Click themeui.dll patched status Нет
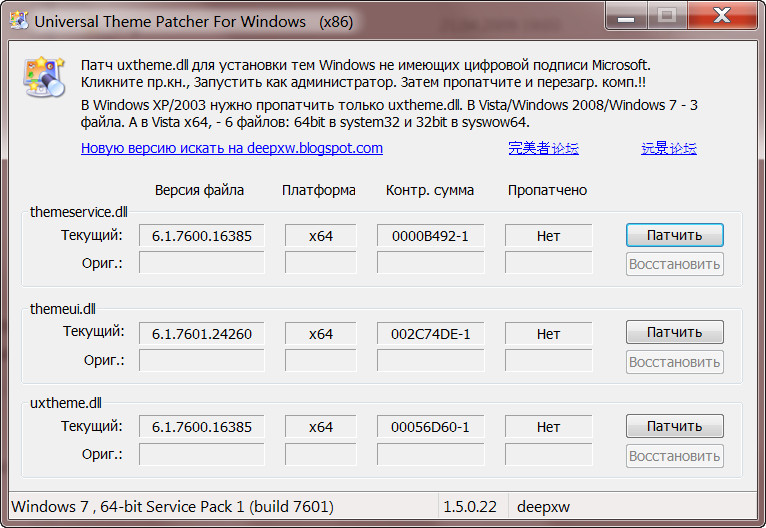 (x=549, y=334)
